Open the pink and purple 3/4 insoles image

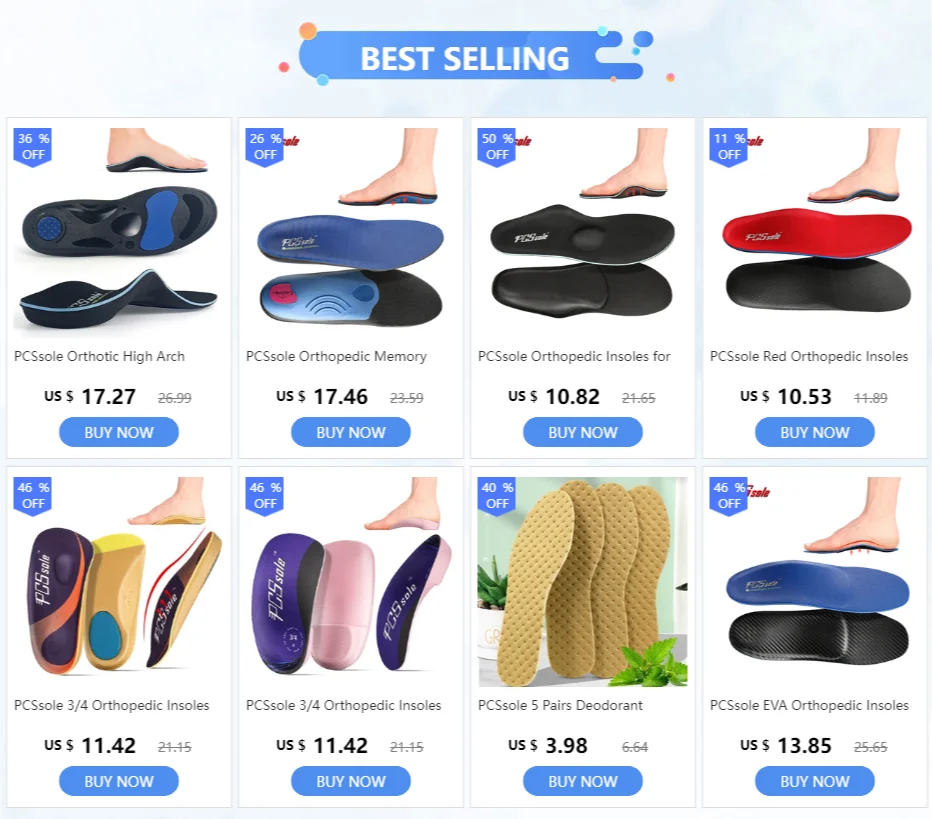click(x=350, y=582)
